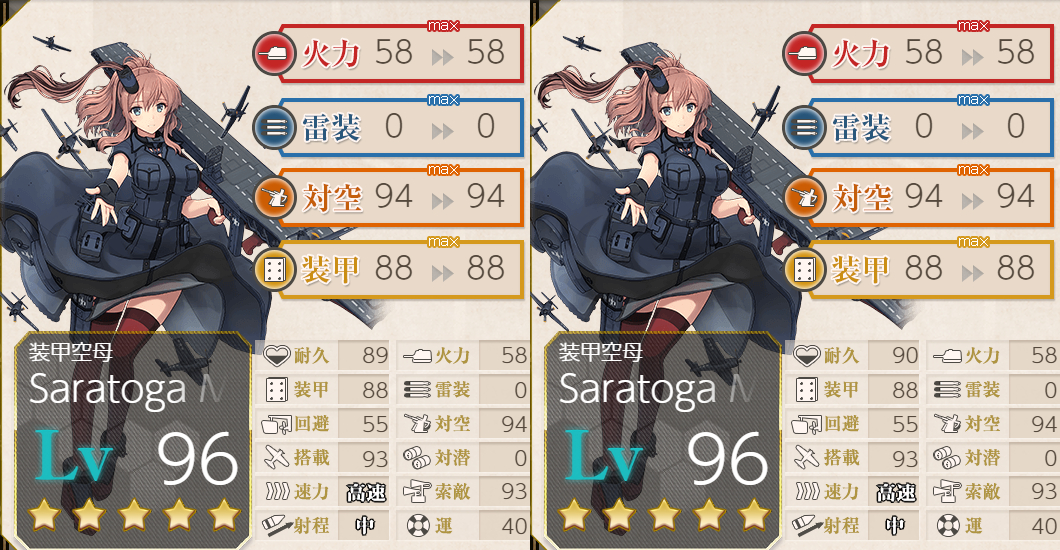Image resolution: width=1060 pixels, height=550 pixels.
Task: Click the Saratoga ship name in the right card
Action: click(636, 390)
